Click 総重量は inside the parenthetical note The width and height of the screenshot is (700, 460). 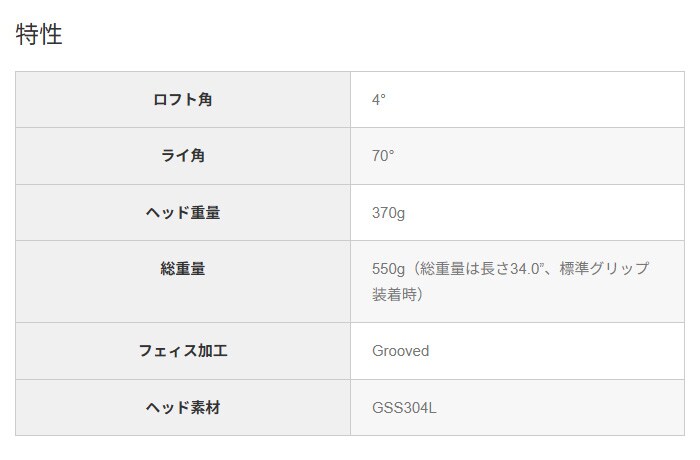[447, 269]
